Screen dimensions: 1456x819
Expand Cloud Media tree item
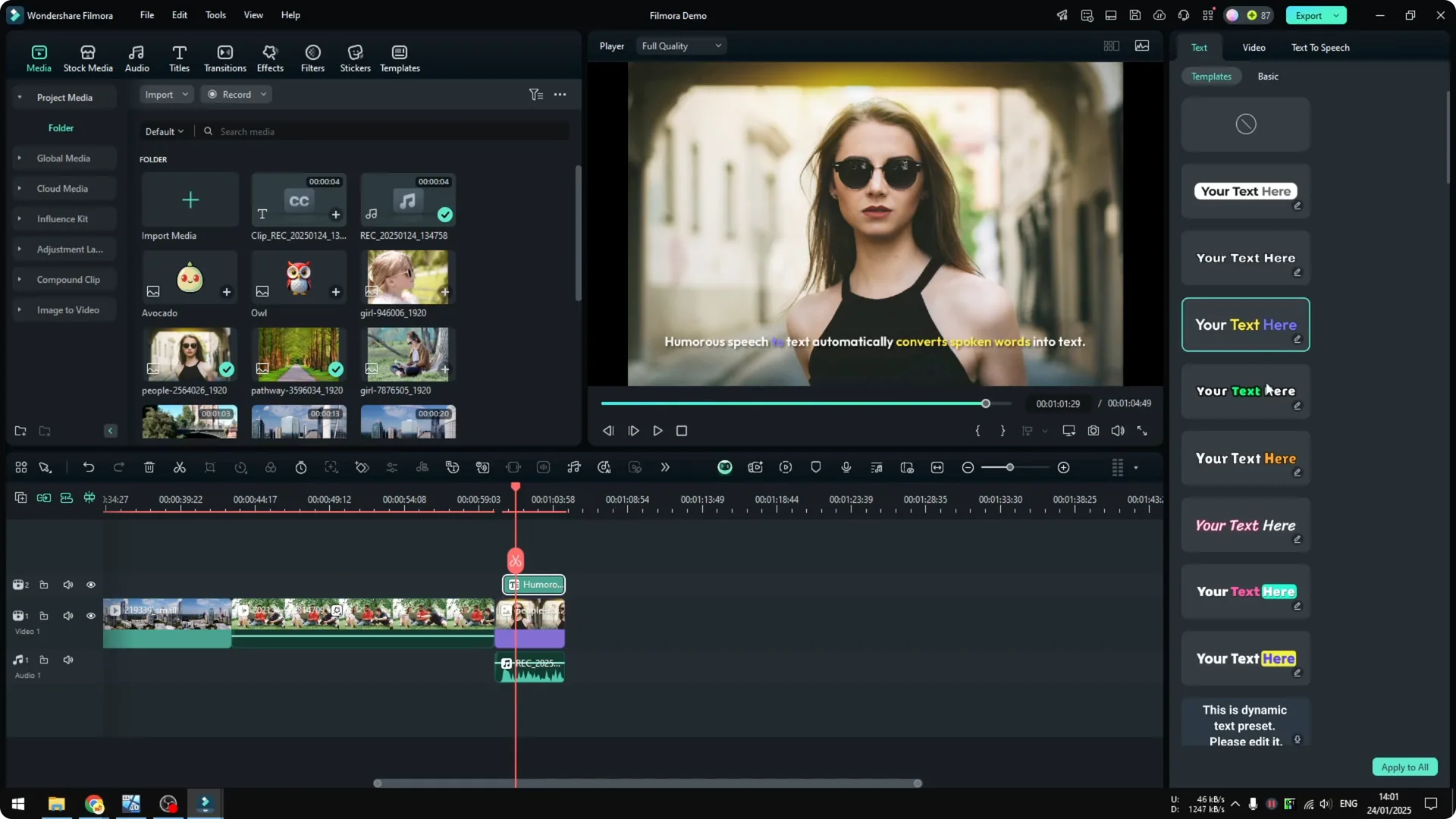pos(20,188)
